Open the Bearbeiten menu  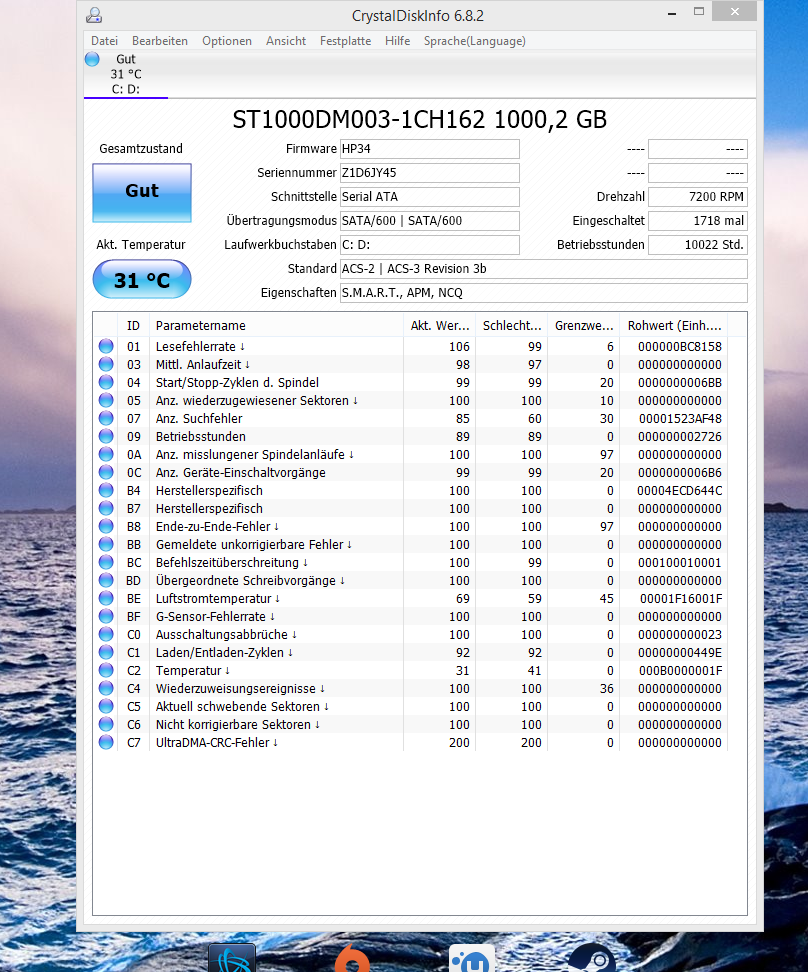(x=159, y=41)
